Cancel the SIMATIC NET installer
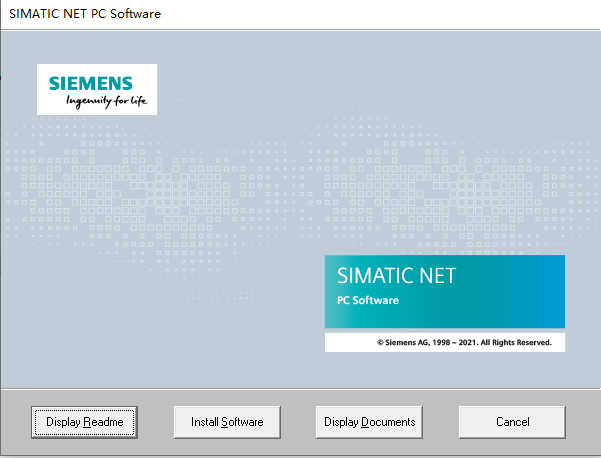Image resolution: width=601 pixels, height=458 pixels. pos(512,422)
